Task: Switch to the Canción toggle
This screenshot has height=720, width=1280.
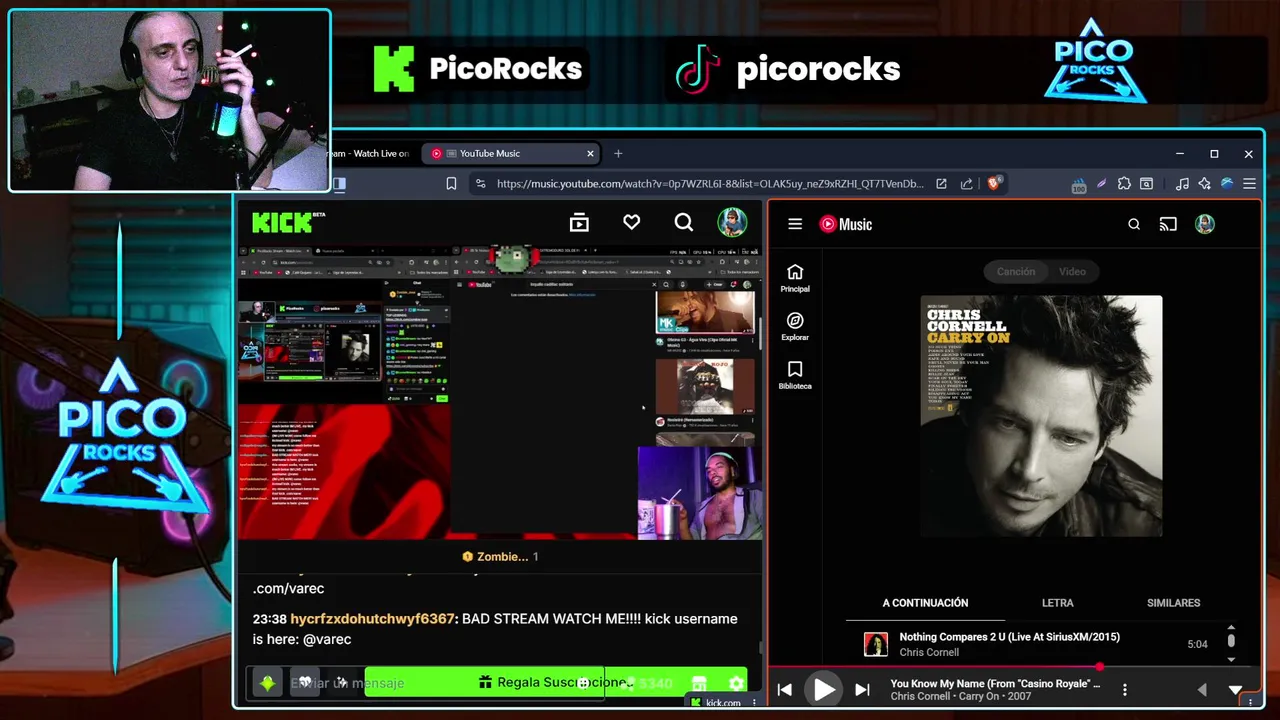Action: (1015, 271)
